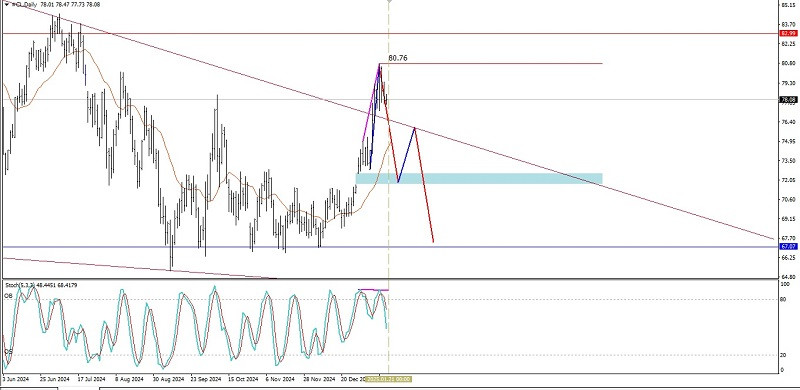Select the red horizontal line at 82.99
This screenshot has width=800, height=390.
tap(390, 33)
